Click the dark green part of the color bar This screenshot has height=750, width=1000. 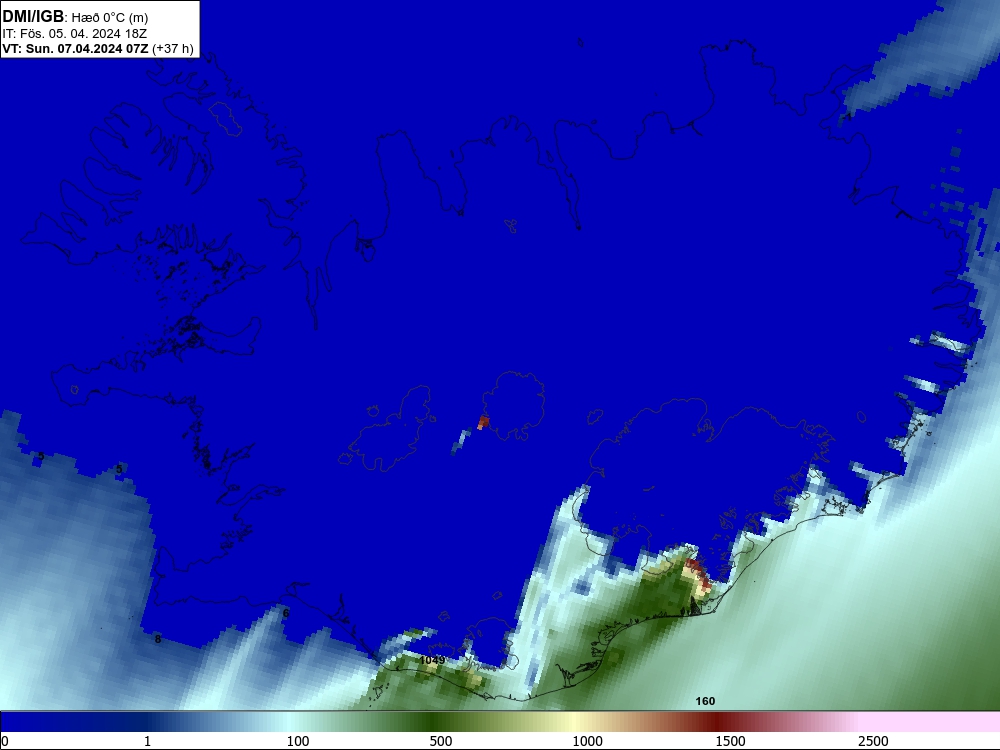[x=434, y=722]
